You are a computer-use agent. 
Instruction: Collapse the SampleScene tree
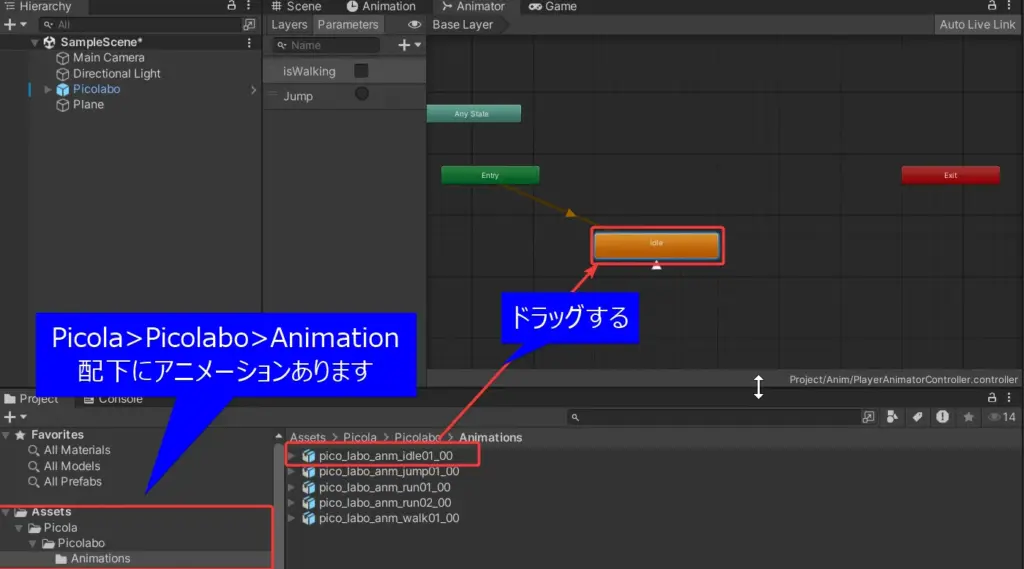[x=35, y=42]
